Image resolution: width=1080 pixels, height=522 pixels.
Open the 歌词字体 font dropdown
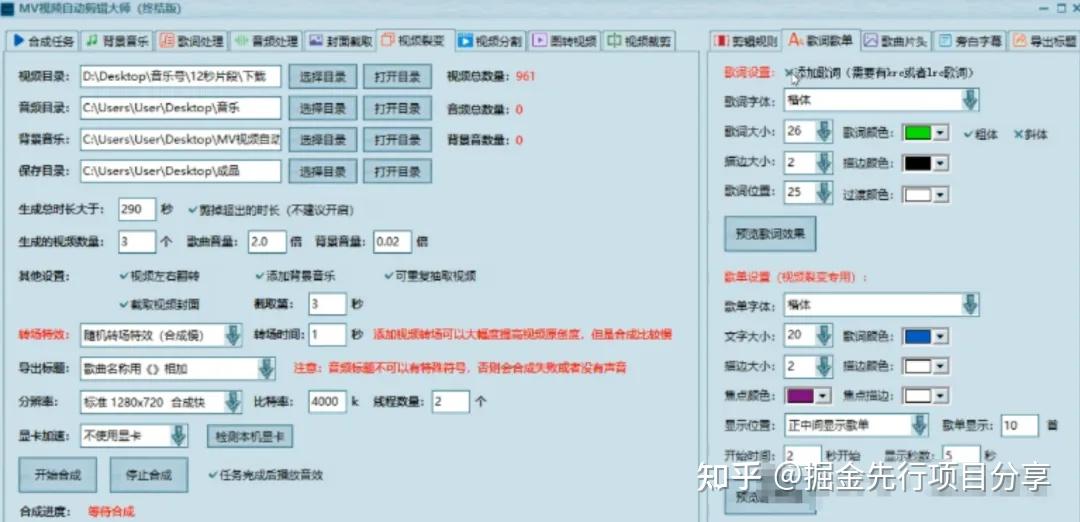(882, 100)
